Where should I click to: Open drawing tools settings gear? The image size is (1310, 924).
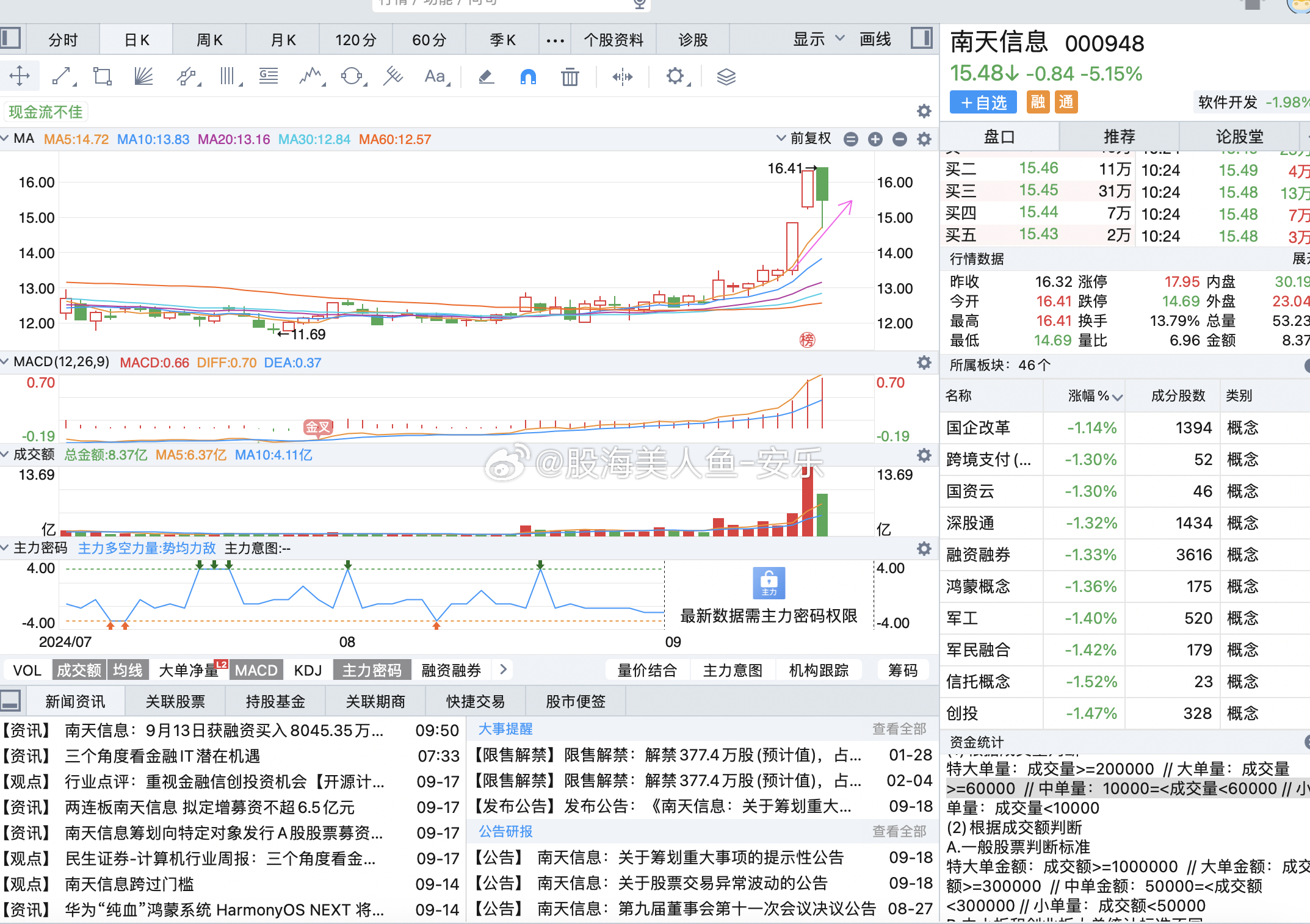[676, 76]
